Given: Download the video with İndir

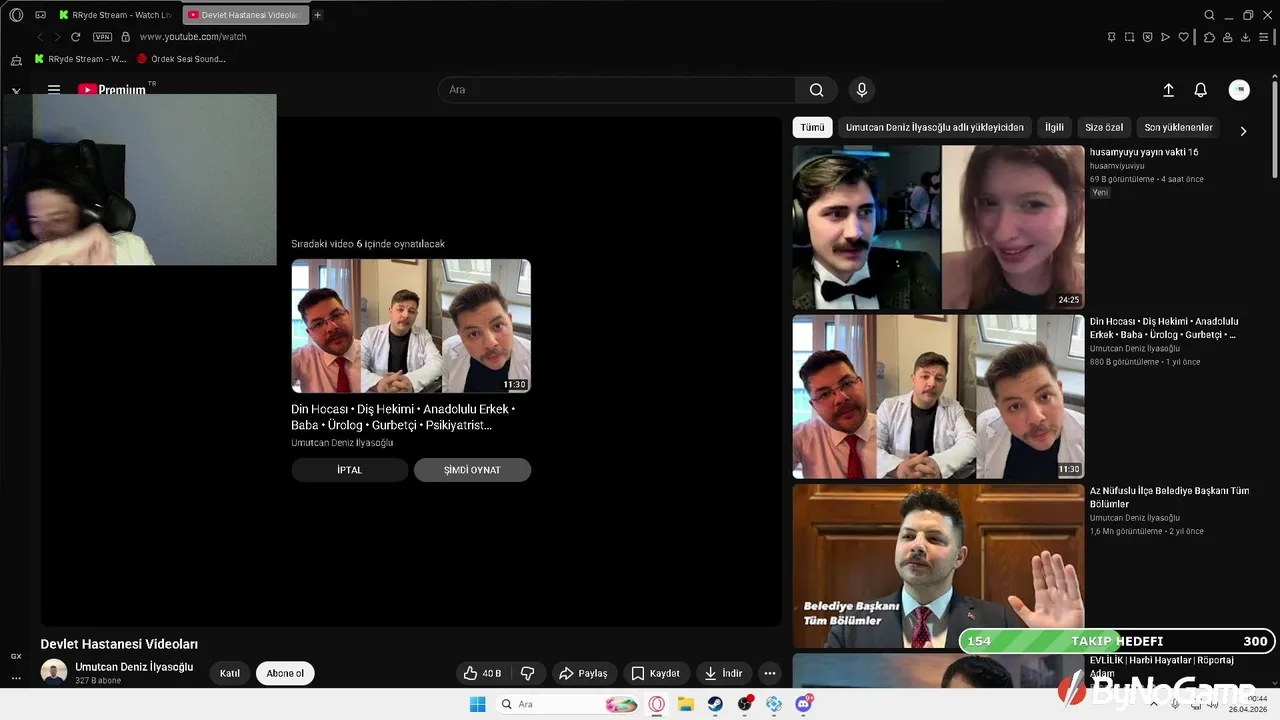Looking at the screenshot, I should pyautogui.click(x=723, y=673).
